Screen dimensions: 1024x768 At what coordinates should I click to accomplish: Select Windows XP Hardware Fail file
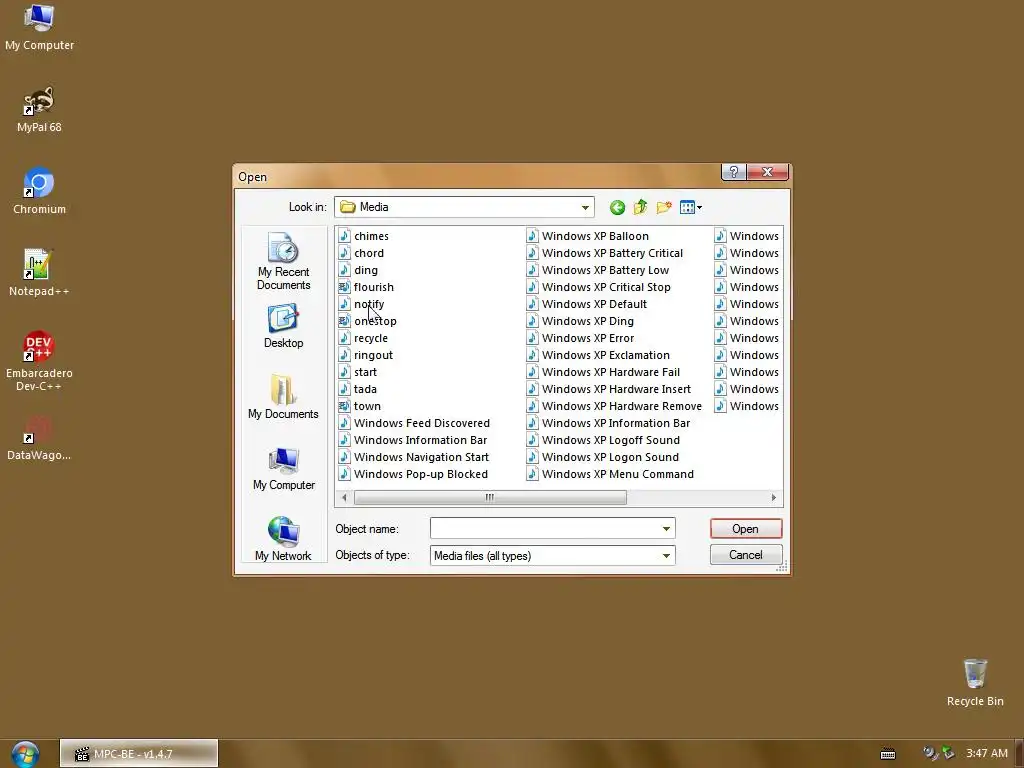coord(603,372)
